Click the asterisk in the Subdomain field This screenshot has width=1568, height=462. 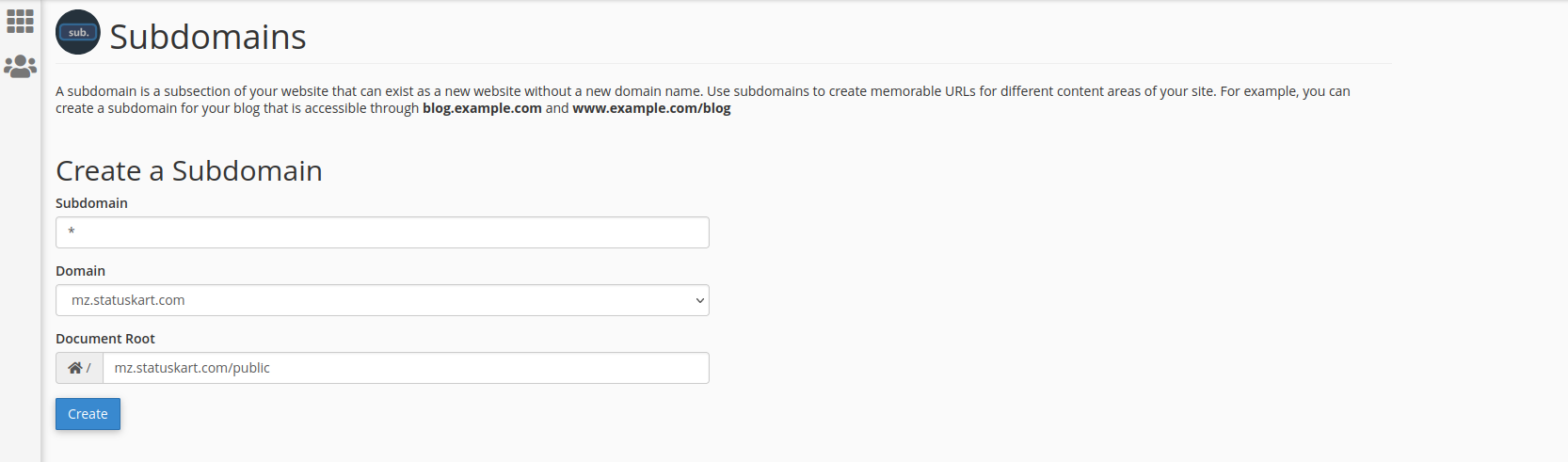[x=72, y=232]
